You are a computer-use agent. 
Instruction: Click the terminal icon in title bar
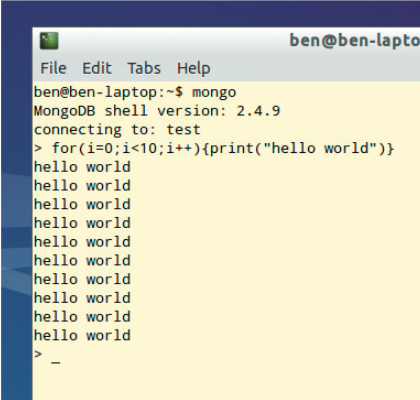click(49, 41)
